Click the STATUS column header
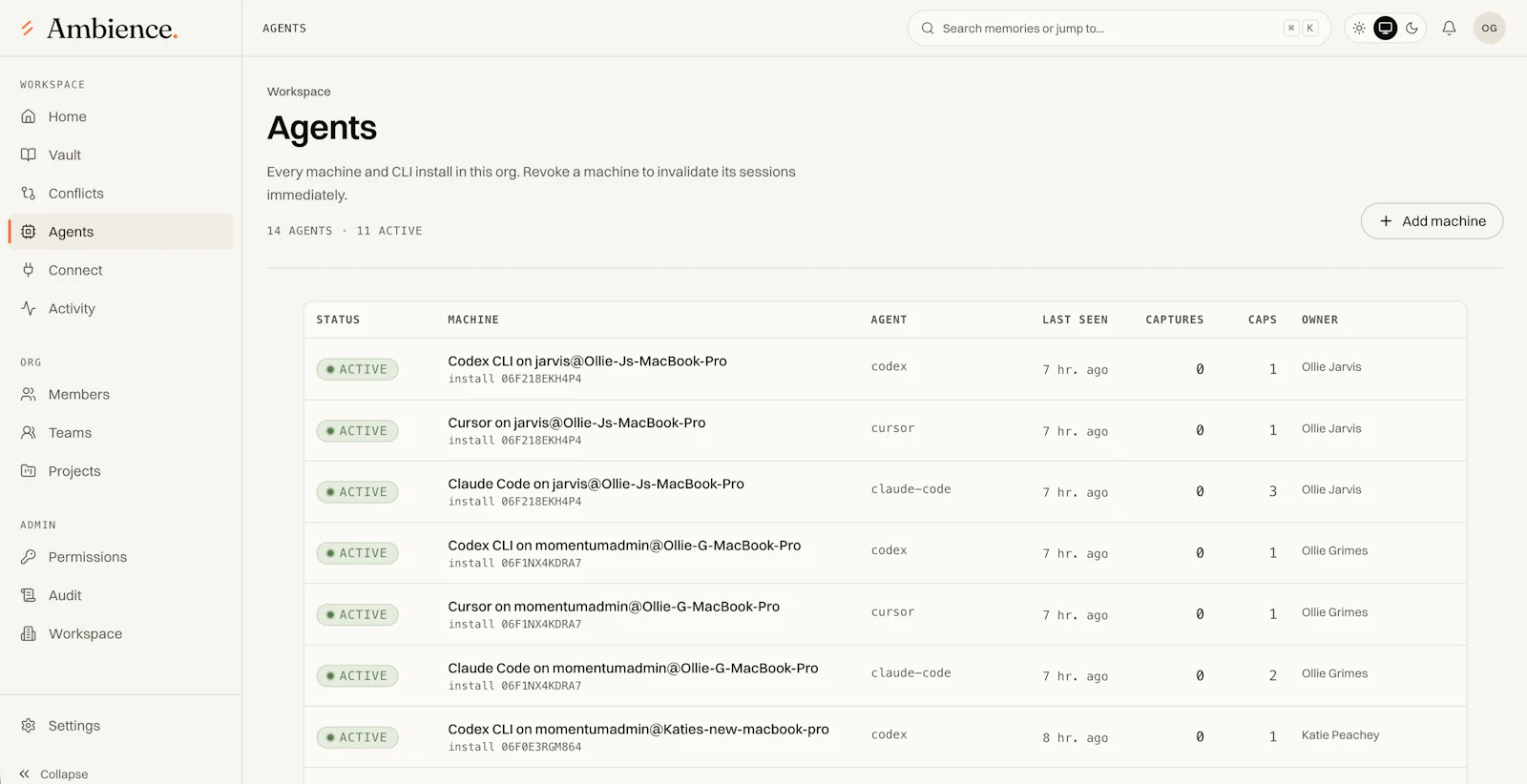Image resolution: width=1527 pixels, height=784 pixels. click(338, 320)
